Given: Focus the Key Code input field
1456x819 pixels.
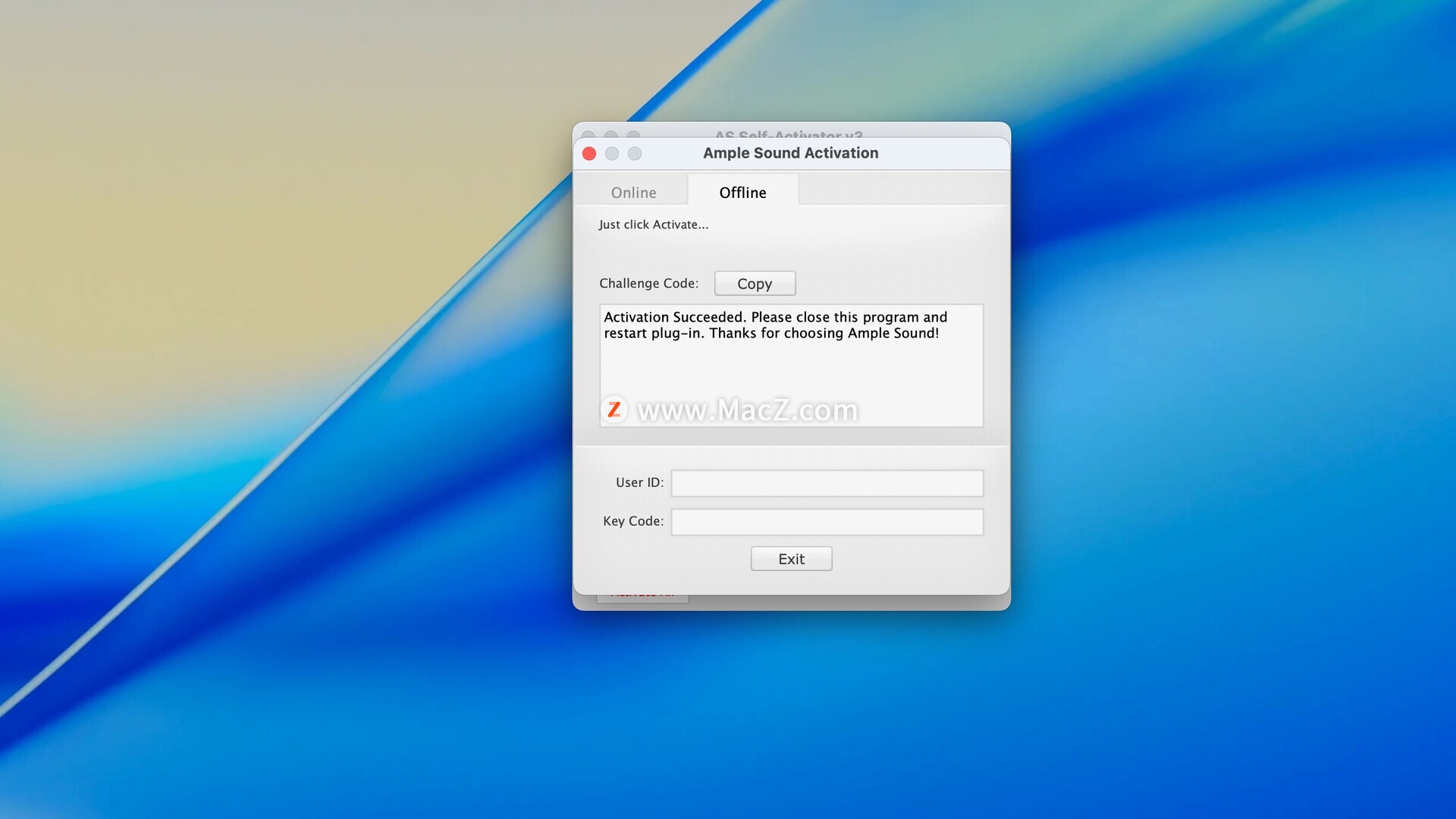Looking at the screenshot, I should [827, 522].
